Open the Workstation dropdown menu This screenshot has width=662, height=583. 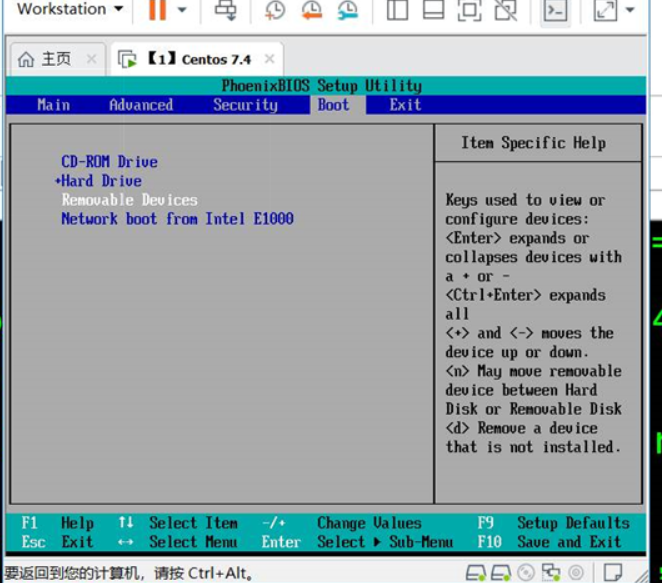pos(70,8)
